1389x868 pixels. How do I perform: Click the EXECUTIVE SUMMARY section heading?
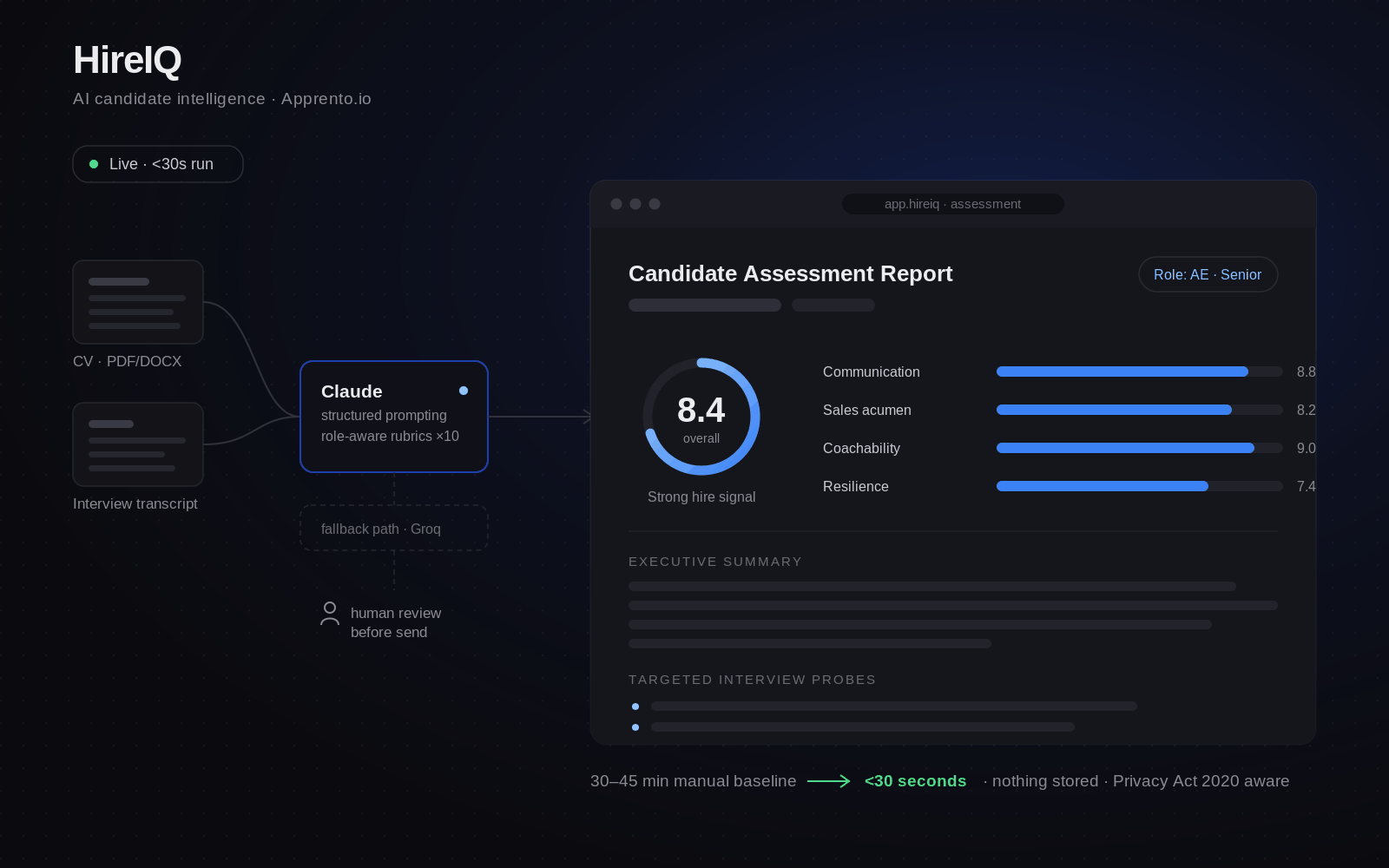pyautogui.click(x=715, y=562)
